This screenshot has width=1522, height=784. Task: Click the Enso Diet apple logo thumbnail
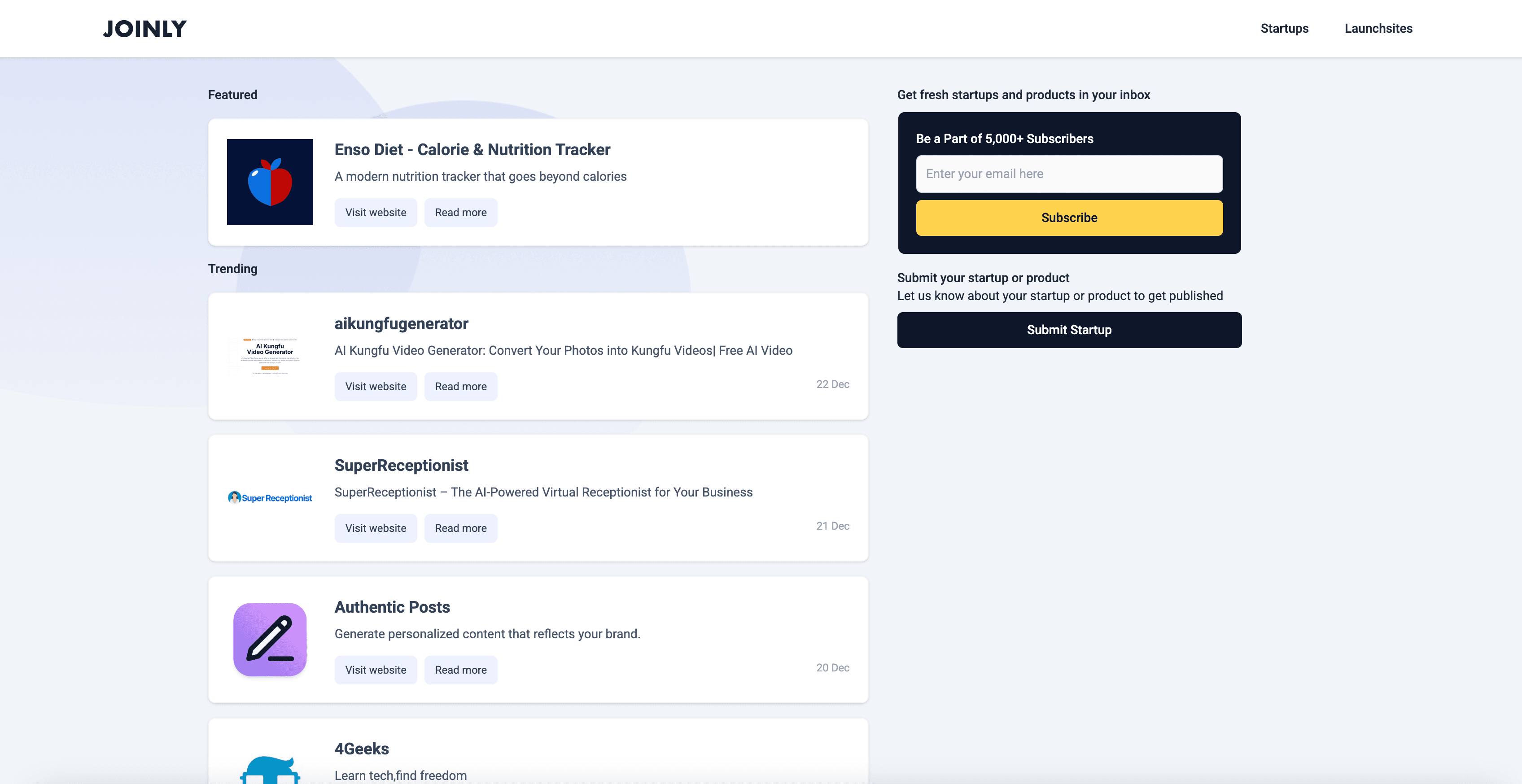(270, 182)
